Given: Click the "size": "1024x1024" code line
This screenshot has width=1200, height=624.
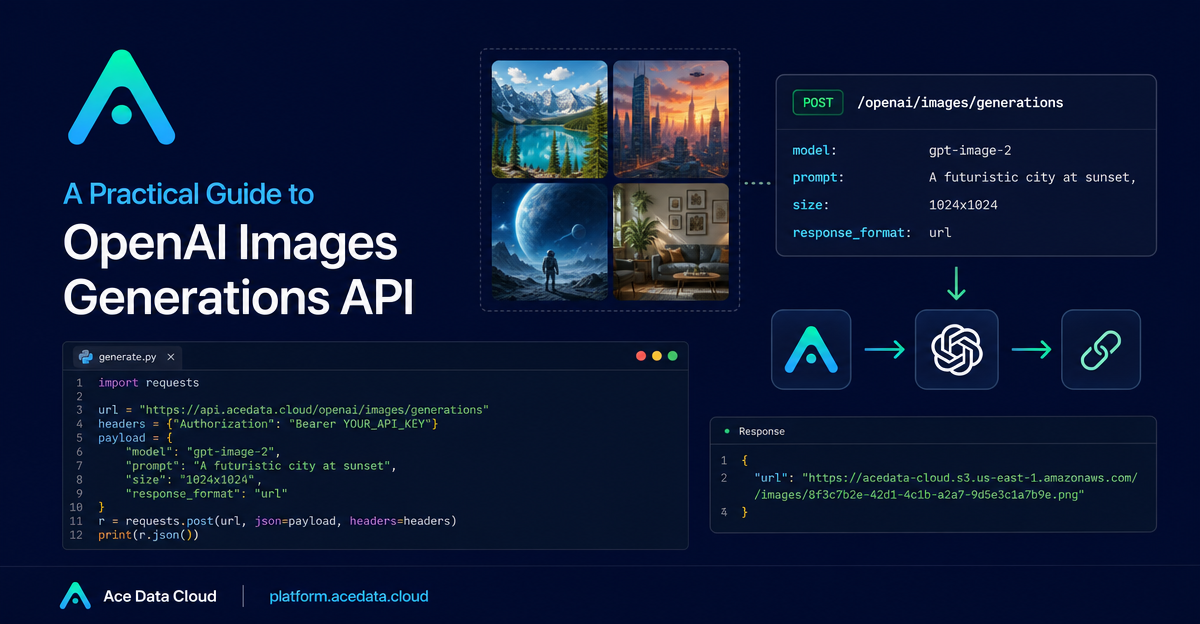Looking at the screenshot, I should [x=192, y=480].
